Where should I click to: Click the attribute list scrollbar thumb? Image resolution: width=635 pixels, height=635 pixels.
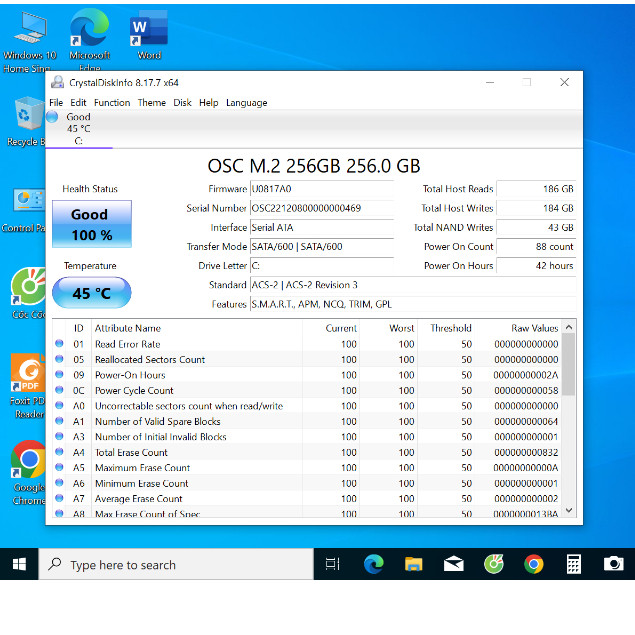569,364
